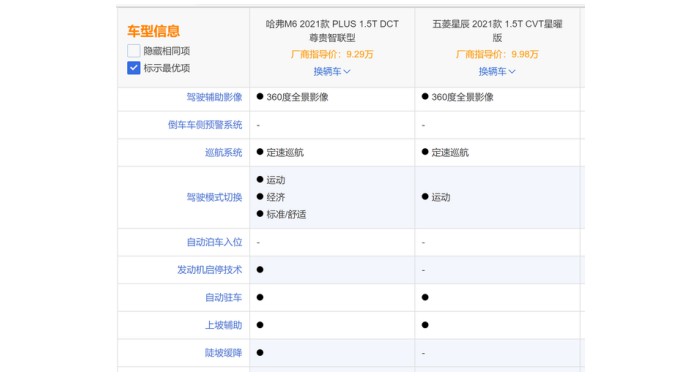Open the 倒车车侧预警系统 parameter link
685x376 pixels.
205,125
